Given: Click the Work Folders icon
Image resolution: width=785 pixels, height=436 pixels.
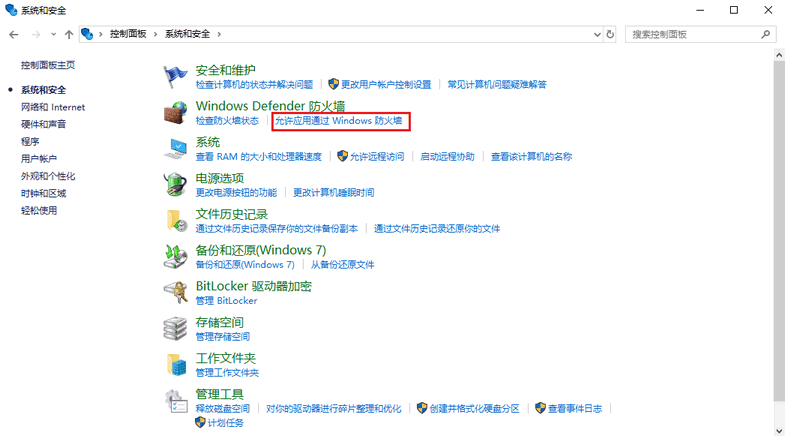Looking at the screenshot, I should 176,365.
